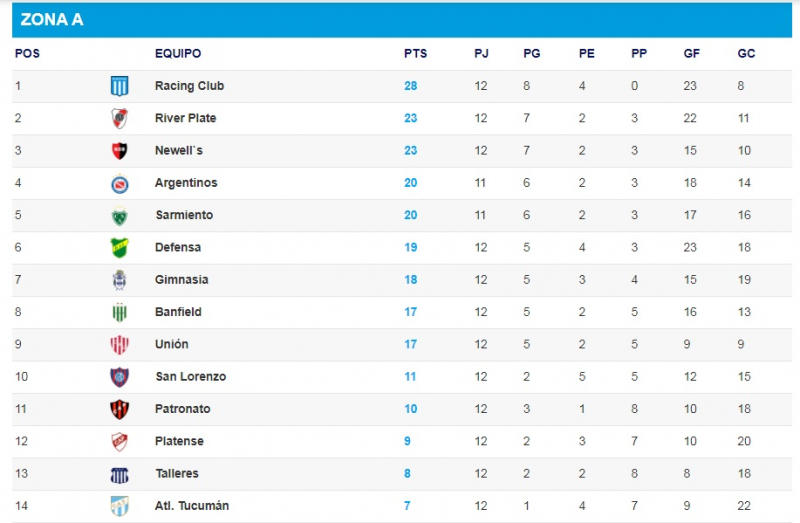Click the River Plate crest icon

point(119,118)
